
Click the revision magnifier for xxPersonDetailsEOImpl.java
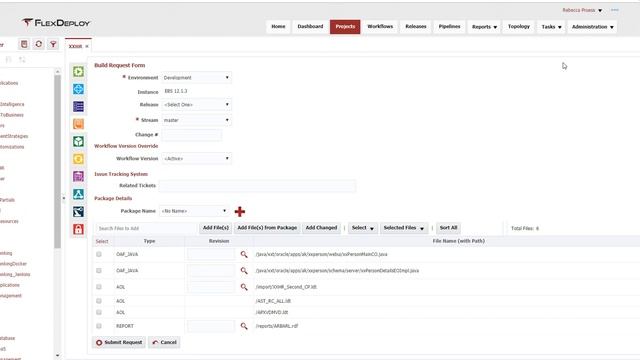[x=244, y=271]
